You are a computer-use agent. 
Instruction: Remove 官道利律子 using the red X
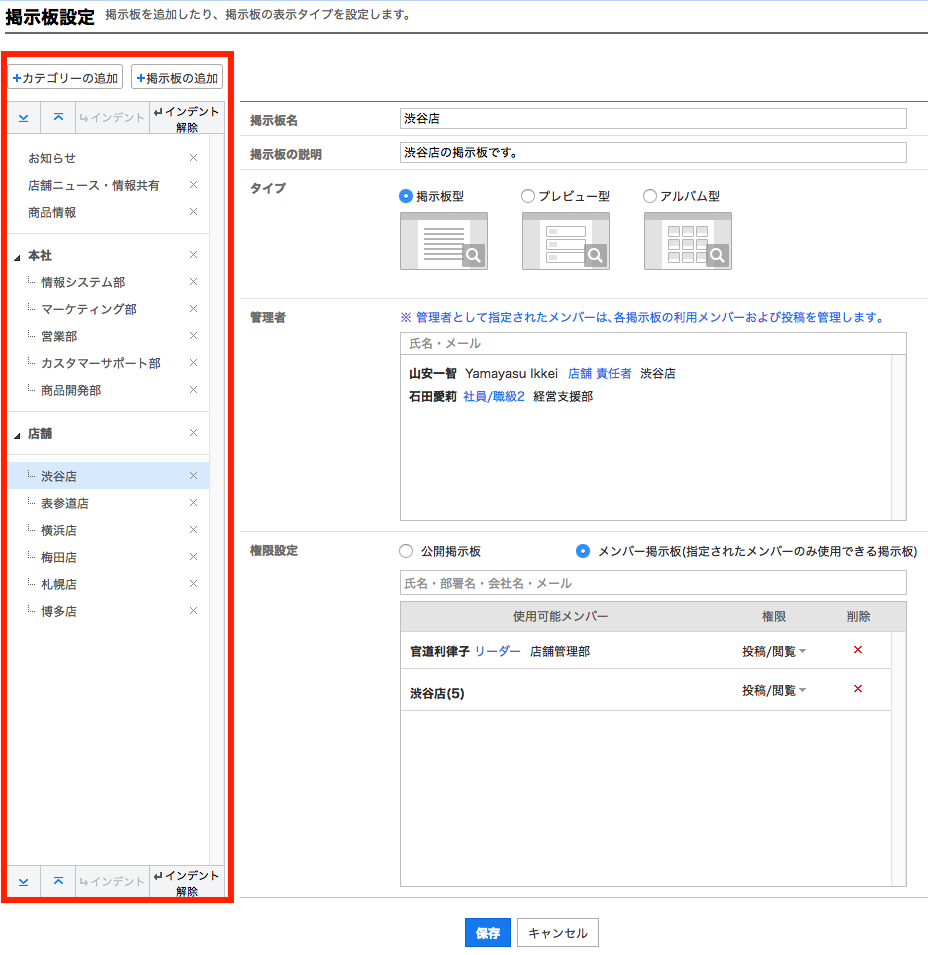(x=857, y=650)
